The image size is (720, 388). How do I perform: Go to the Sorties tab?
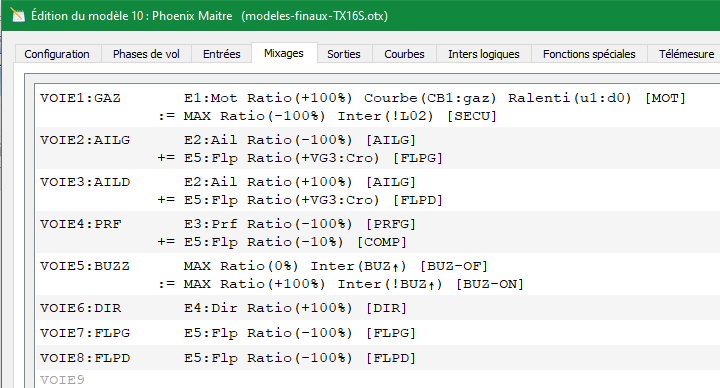(x=343, y=54)
